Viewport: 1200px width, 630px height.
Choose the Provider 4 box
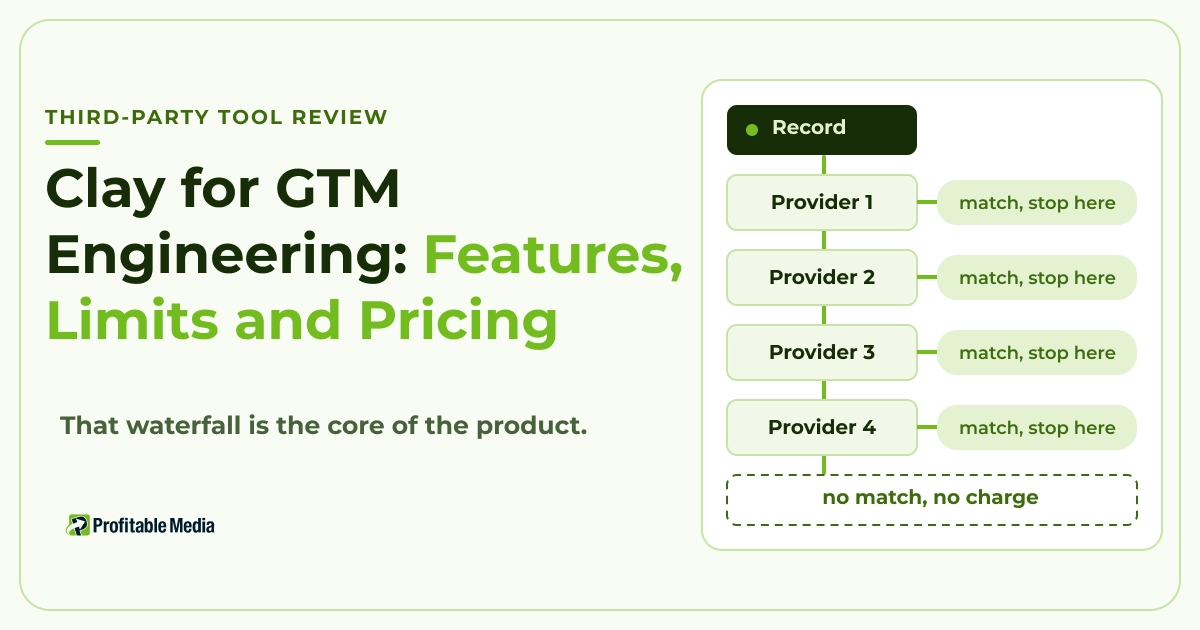click(x=822, y=427)
